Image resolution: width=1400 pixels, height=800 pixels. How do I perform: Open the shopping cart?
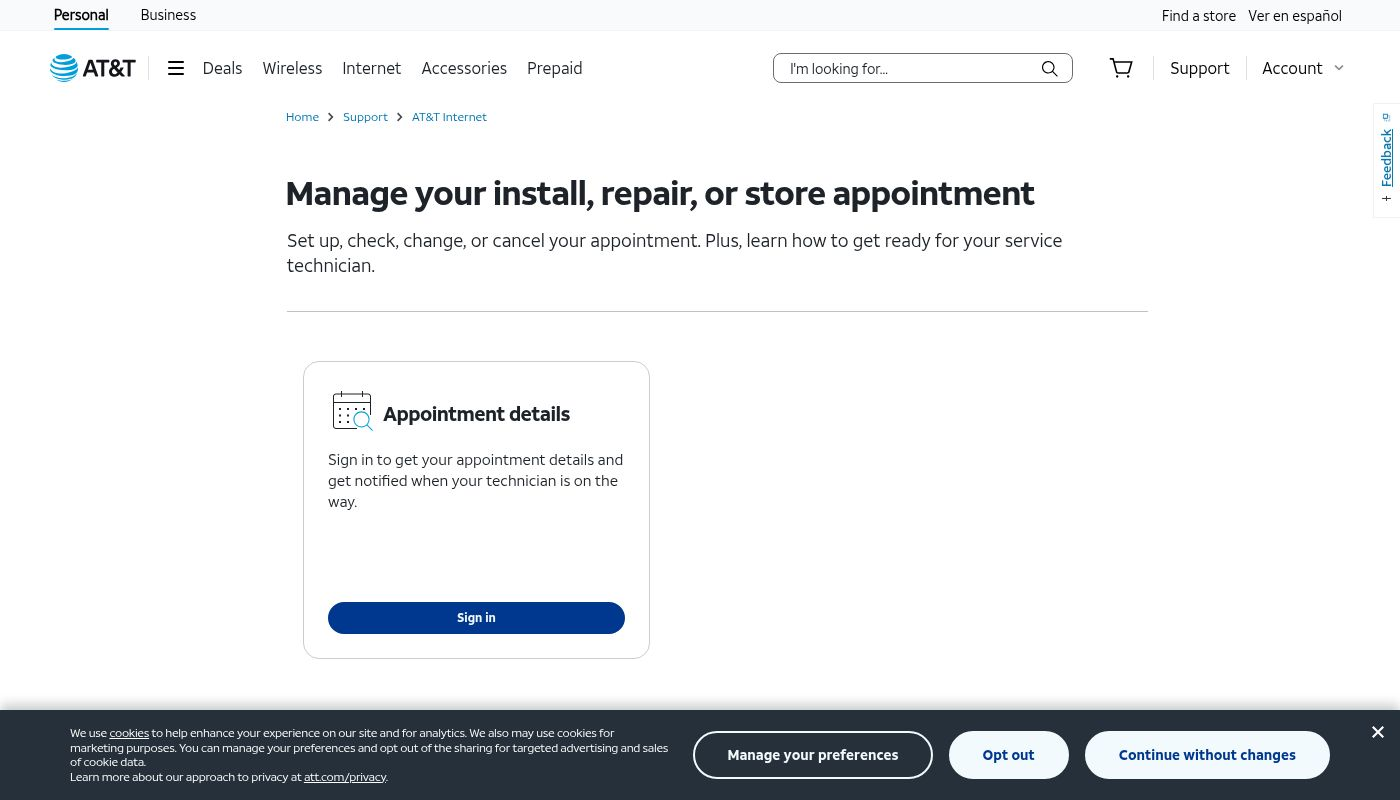click(x=1121, y=68)
